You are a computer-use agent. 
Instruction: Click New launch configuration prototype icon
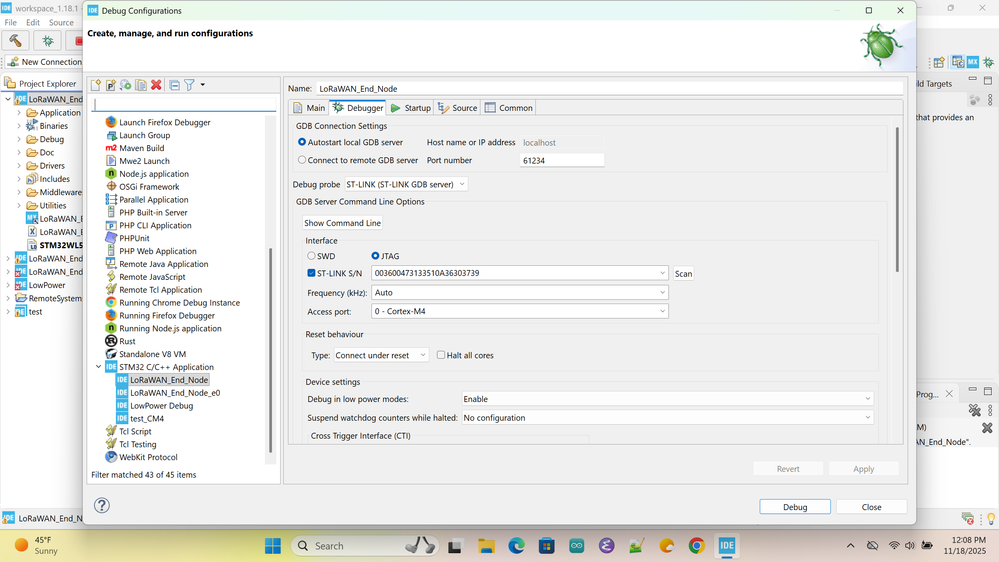111,85
